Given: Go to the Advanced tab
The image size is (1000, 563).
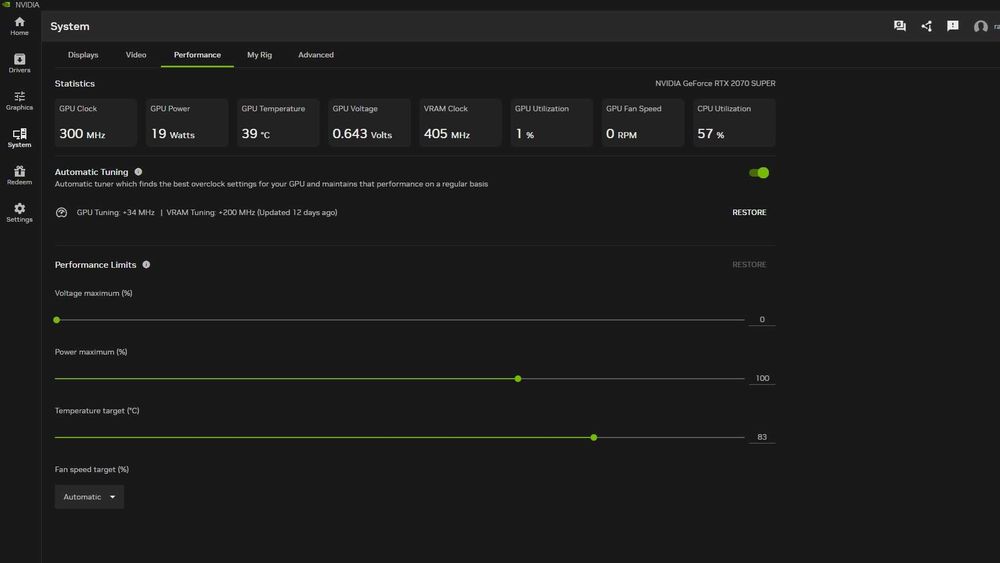Looking at the screenshot, I should [316, 55].
